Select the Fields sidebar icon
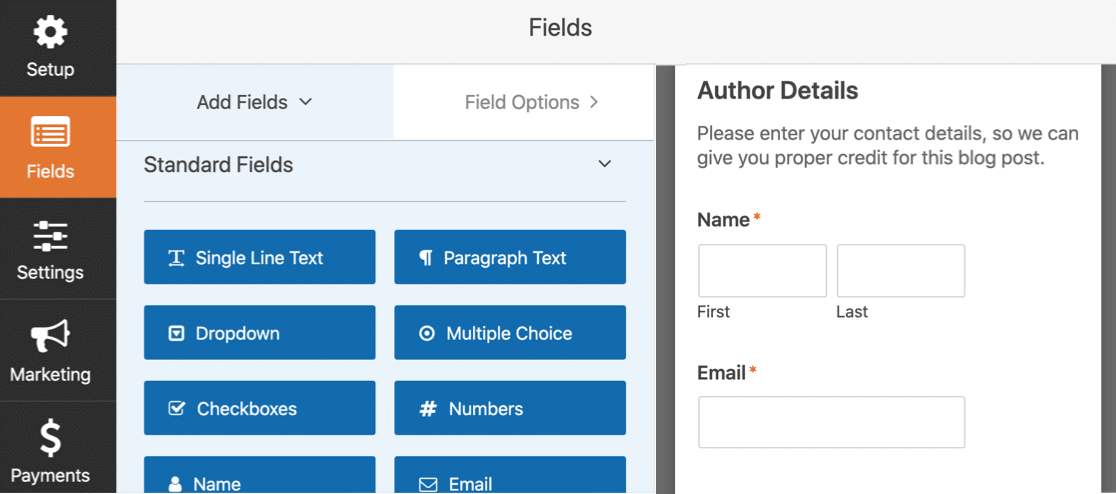This screenshot has height=494, width=1116. (50, 133)
